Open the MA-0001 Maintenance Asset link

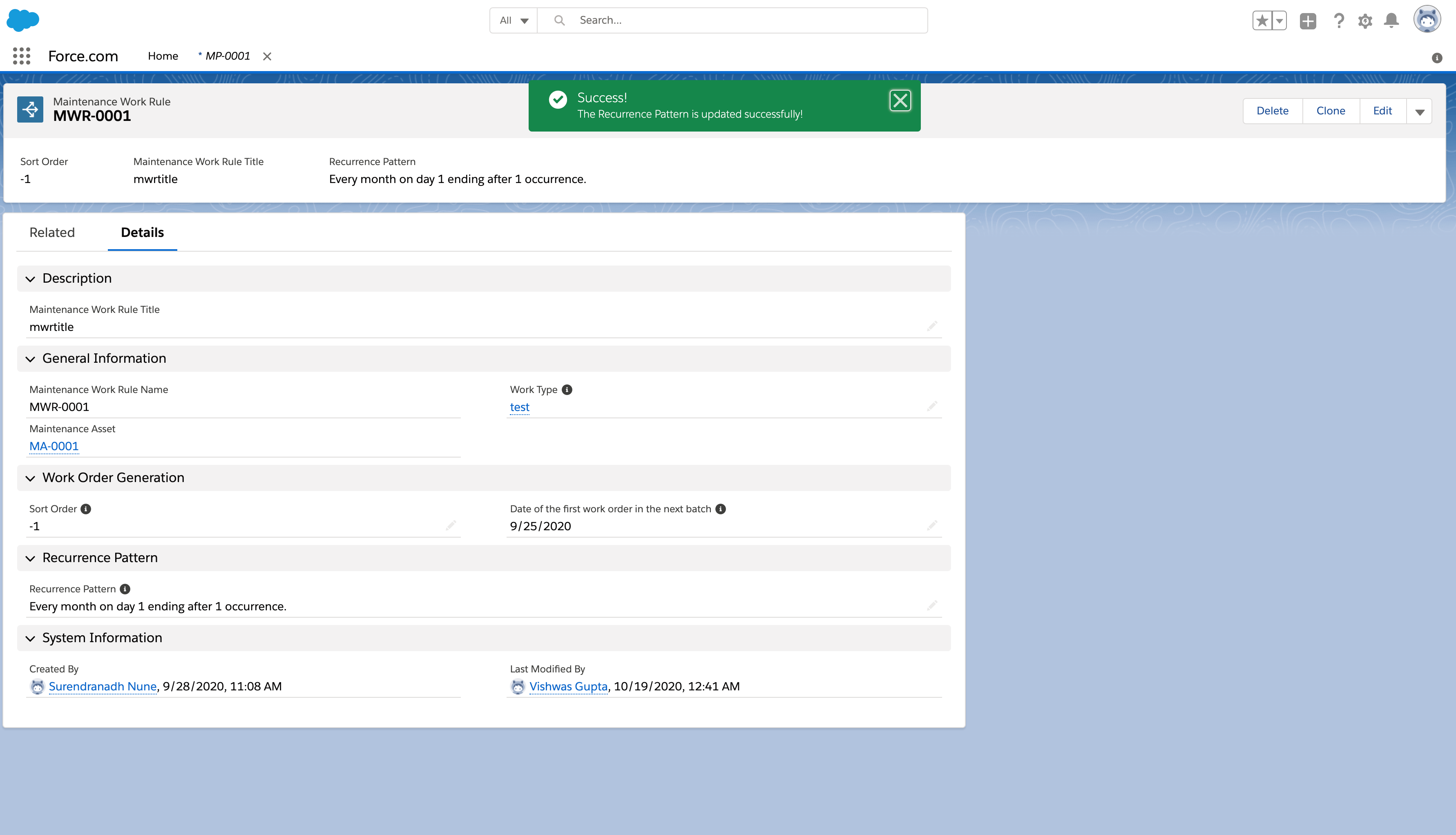coord(54,446)
